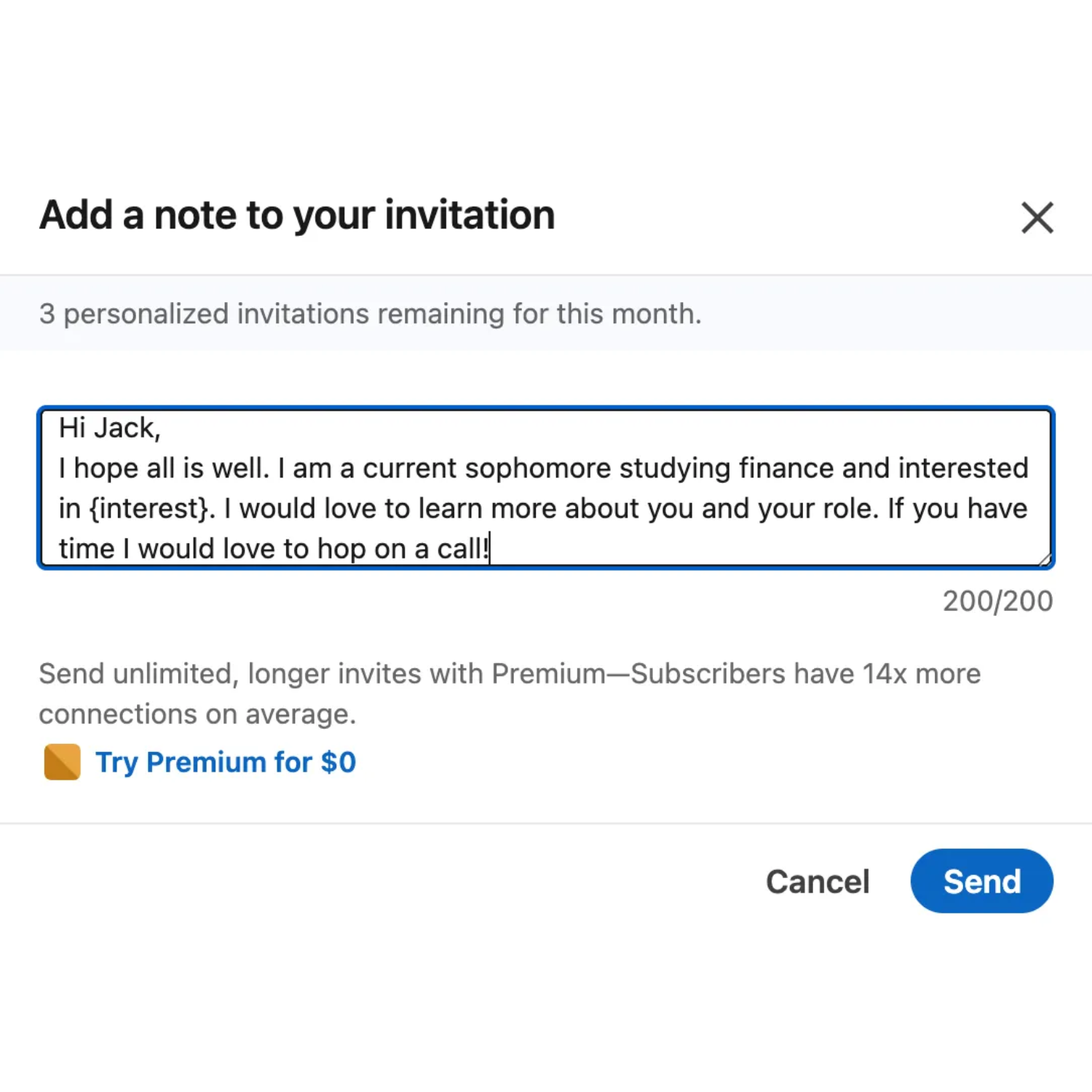Place cursor on the word "sophomore"

[537, 468]
